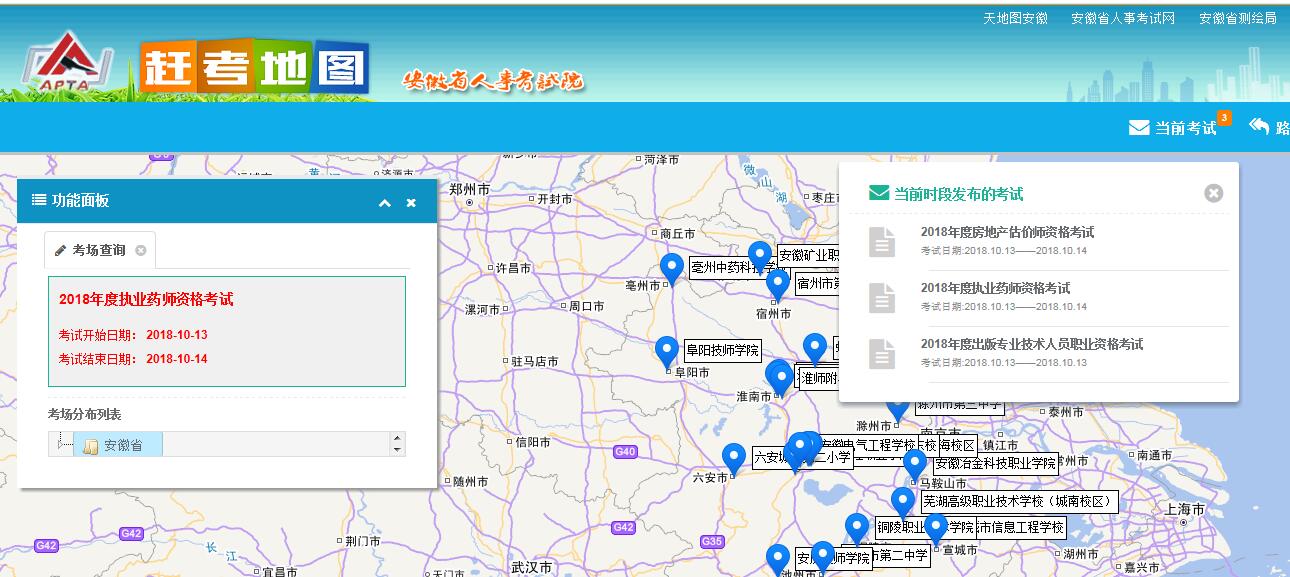Click the document icon for 执业药师资格考试
Image resolution: width=1290 pixels, height=577 pixels.
point(882,297)
